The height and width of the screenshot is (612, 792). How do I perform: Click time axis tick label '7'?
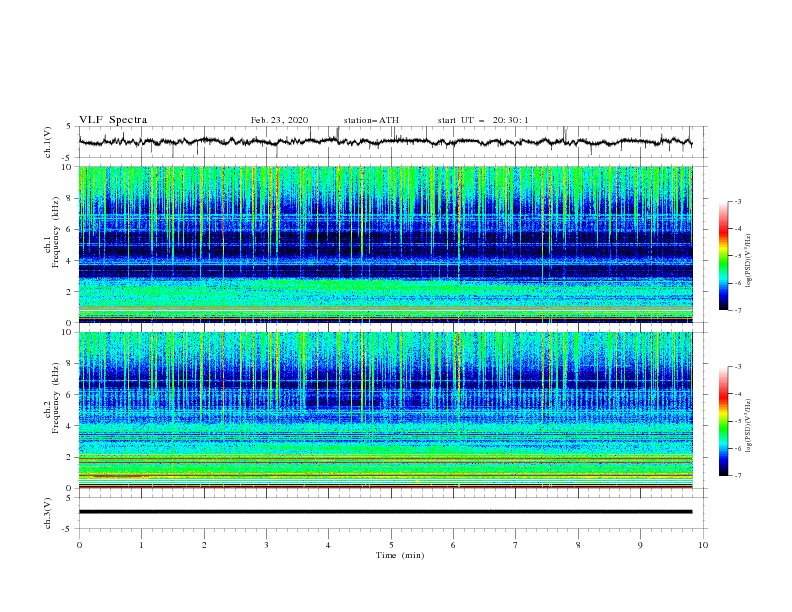(516, 545)
